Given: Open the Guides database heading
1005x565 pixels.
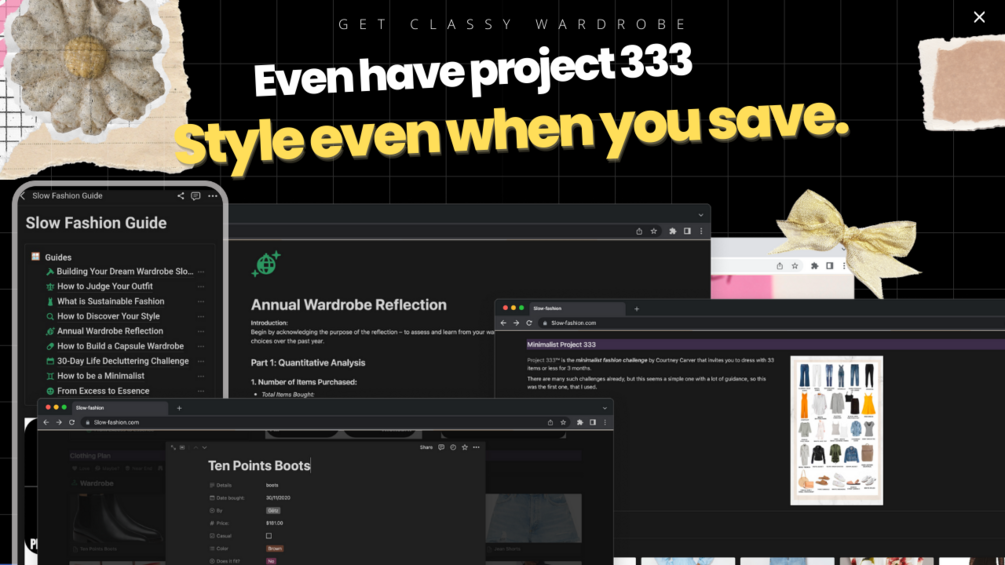Looking at the screenshot, I should pos(58,257).
